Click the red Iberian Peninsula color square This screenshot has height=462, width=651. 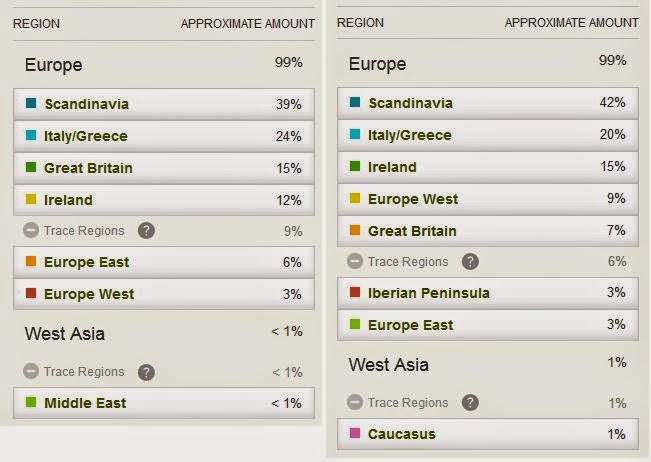(x=355, y=293)
